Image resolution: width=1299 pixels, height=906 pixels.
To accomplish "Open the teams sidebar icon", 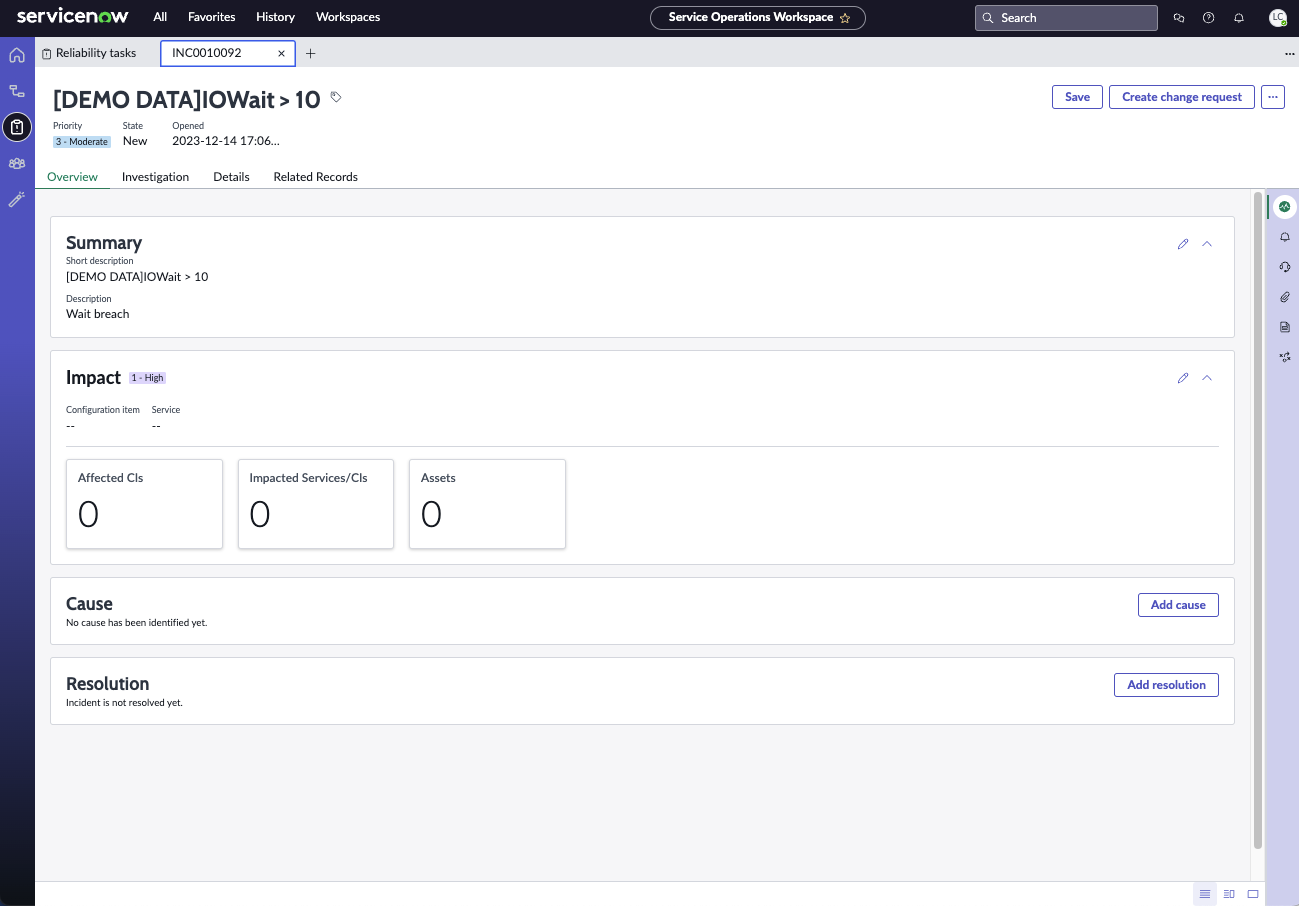I will (x=17, y=163).
